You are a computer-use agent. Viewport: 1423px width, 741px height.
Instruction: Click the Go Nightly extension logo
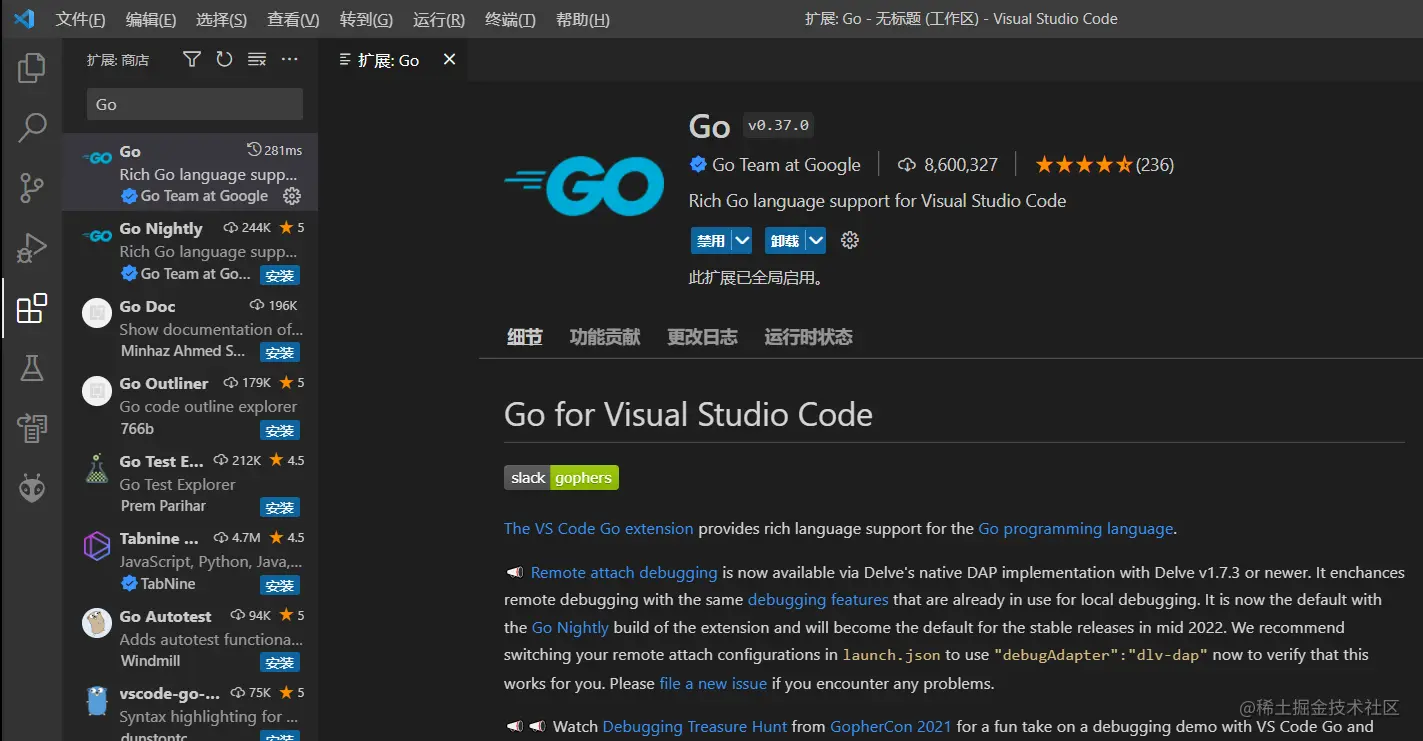tap(97, 236)
